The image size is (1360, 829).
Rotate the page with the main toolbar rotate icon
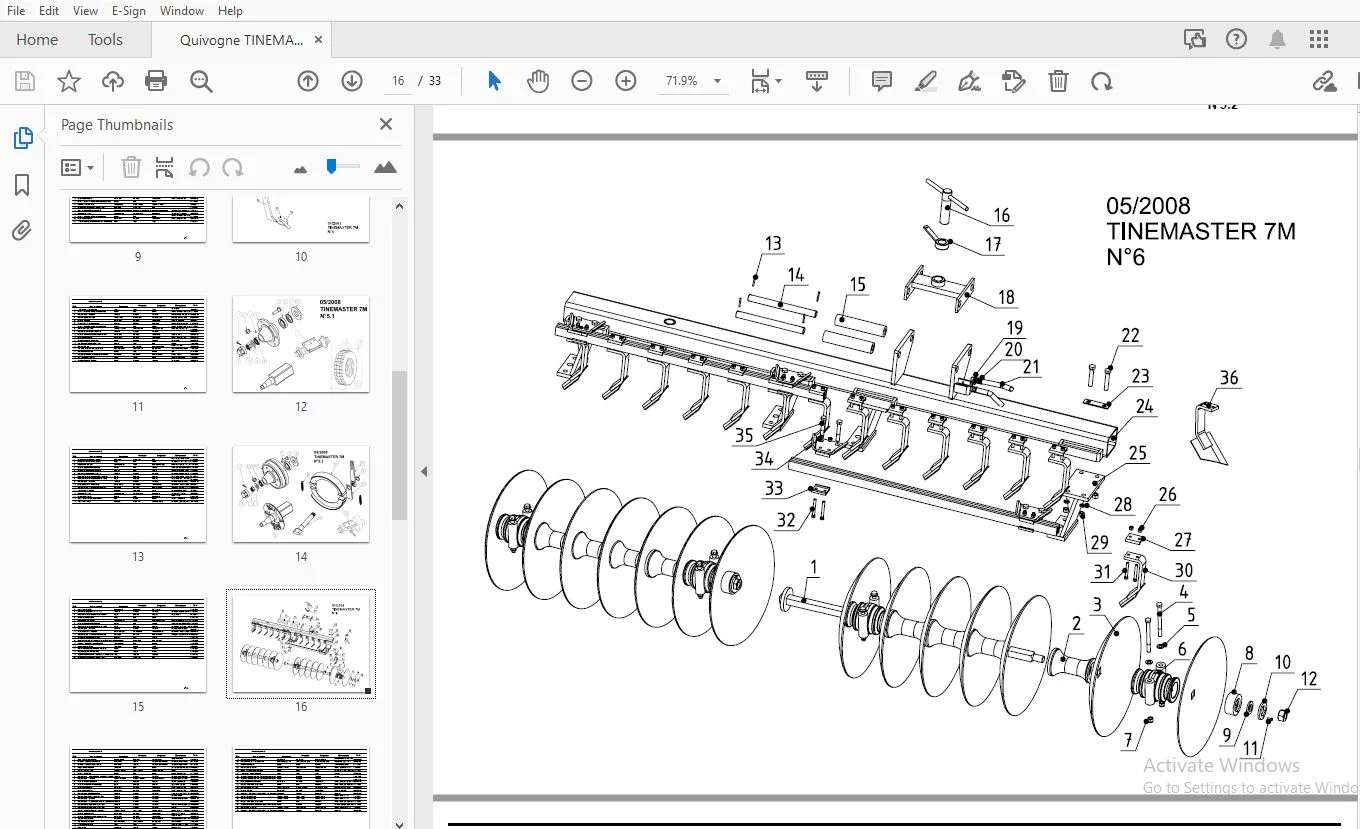coord(1102,81)
